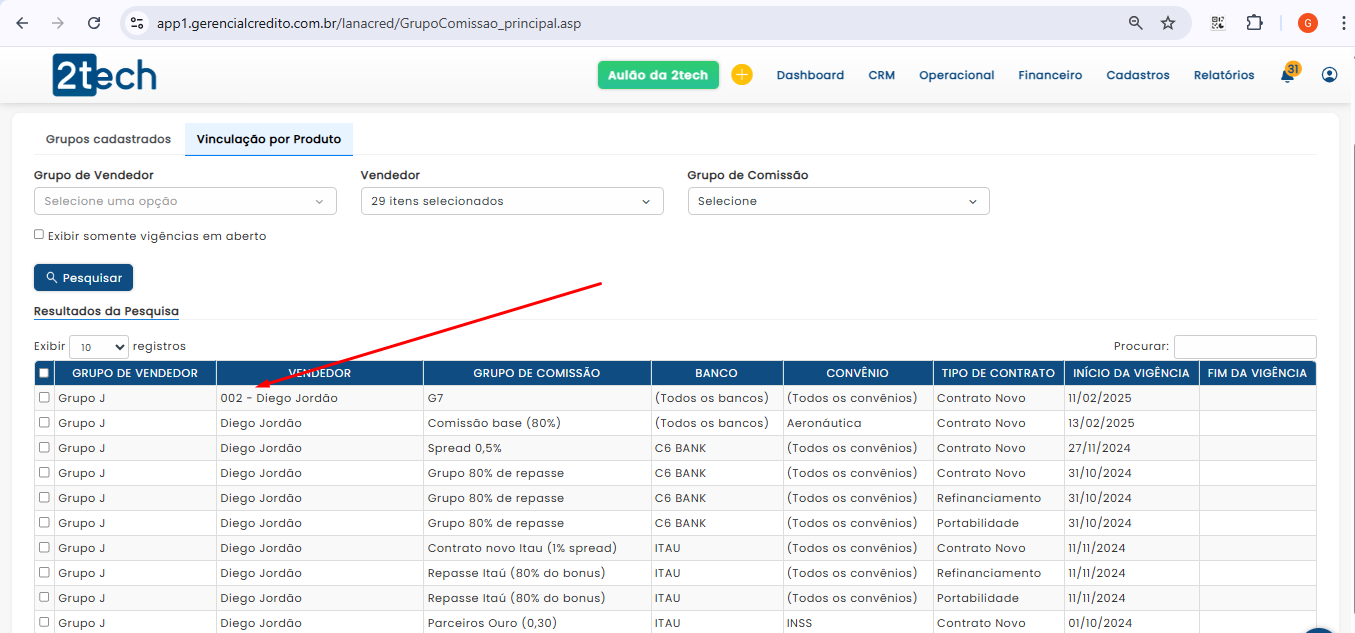
Task: Check the row with 002 - Diego Jordão
Action: [x=43, y=397]
